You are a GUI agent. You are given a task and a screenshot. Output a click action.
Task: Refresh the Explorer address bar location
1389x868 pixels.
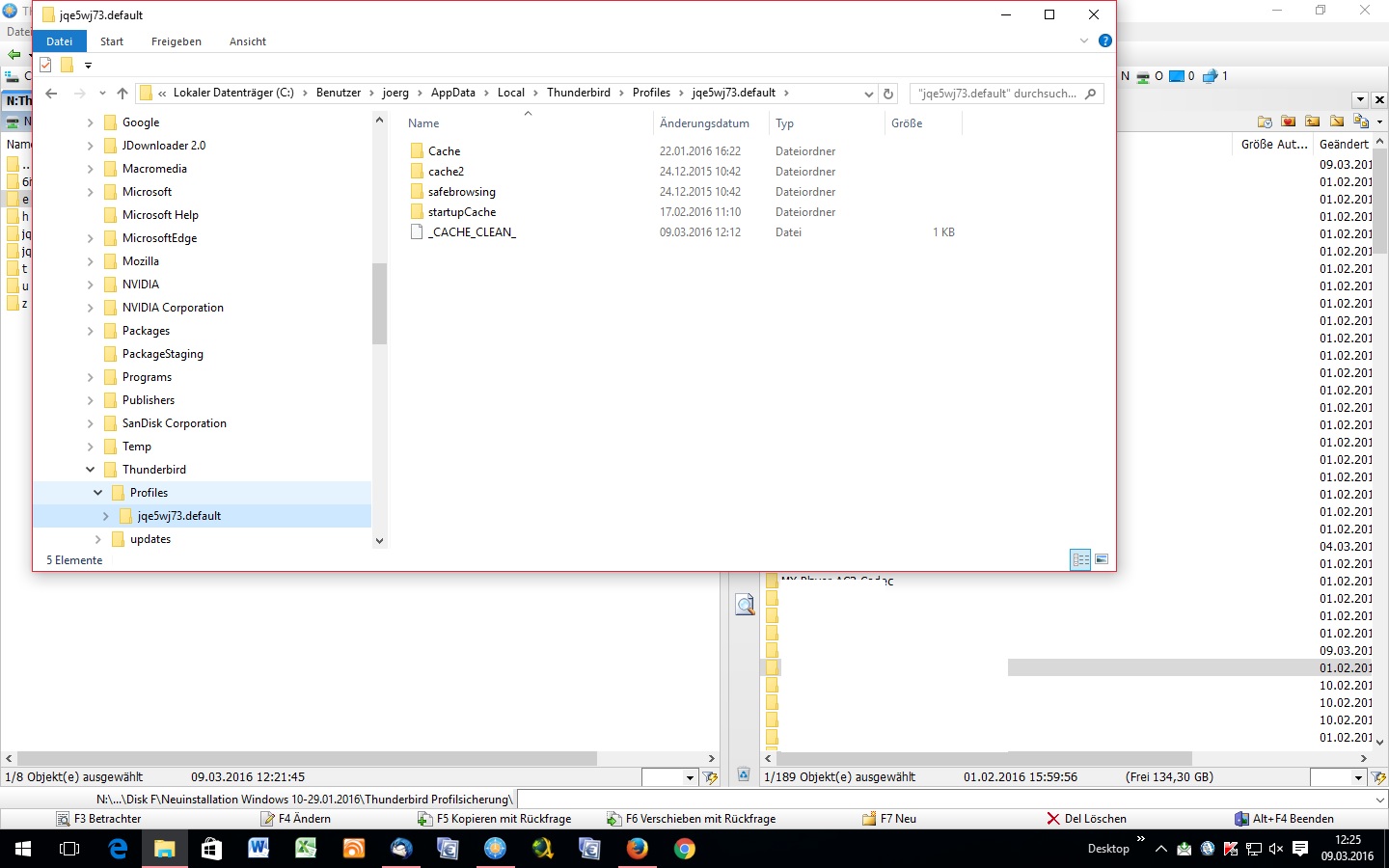pyautogui.click(x=888, y=94)
